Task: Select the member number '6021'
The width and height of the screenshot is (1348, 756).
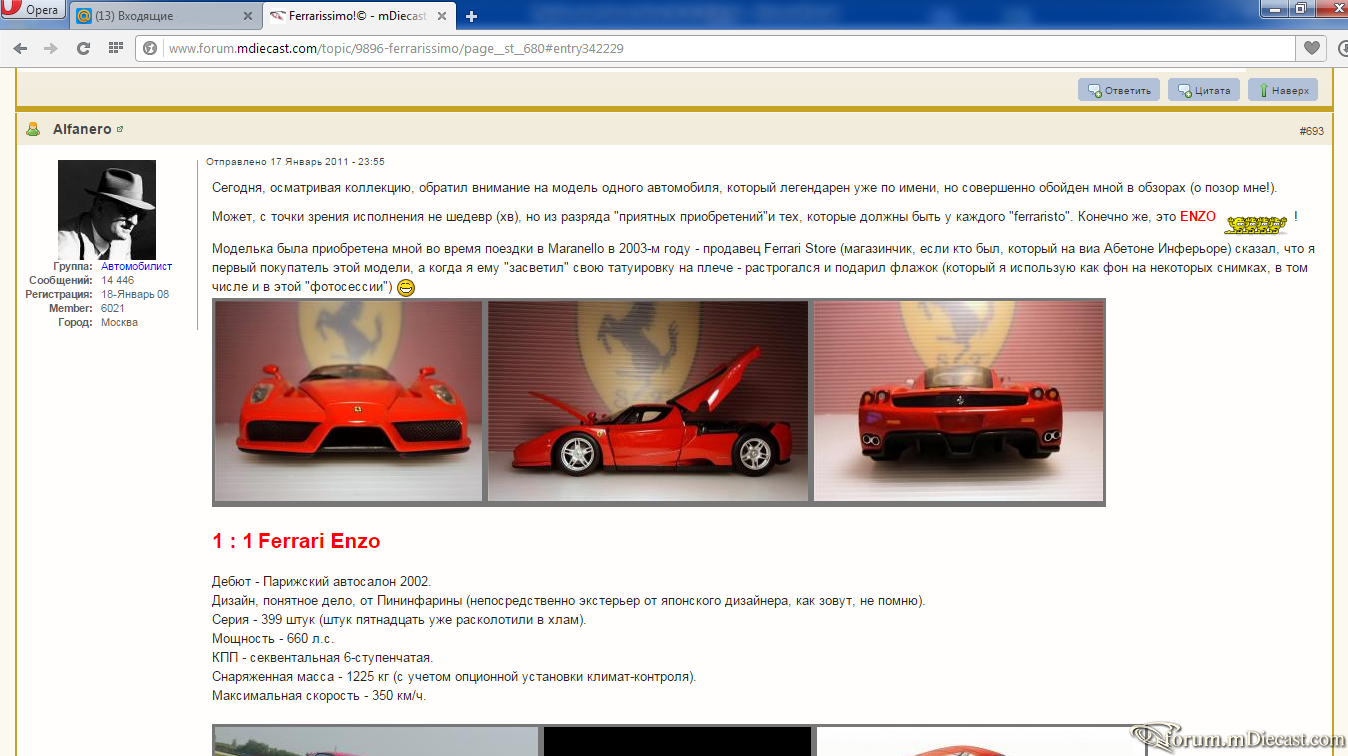Action: (113, 309)
